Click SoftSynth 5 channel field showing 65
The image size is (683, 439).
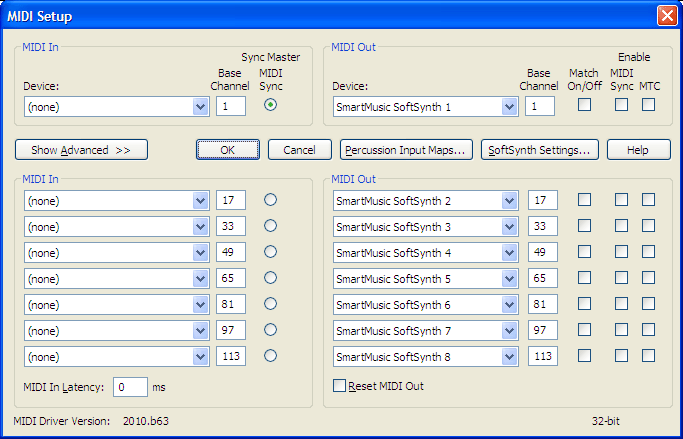(x=543, y=278)
